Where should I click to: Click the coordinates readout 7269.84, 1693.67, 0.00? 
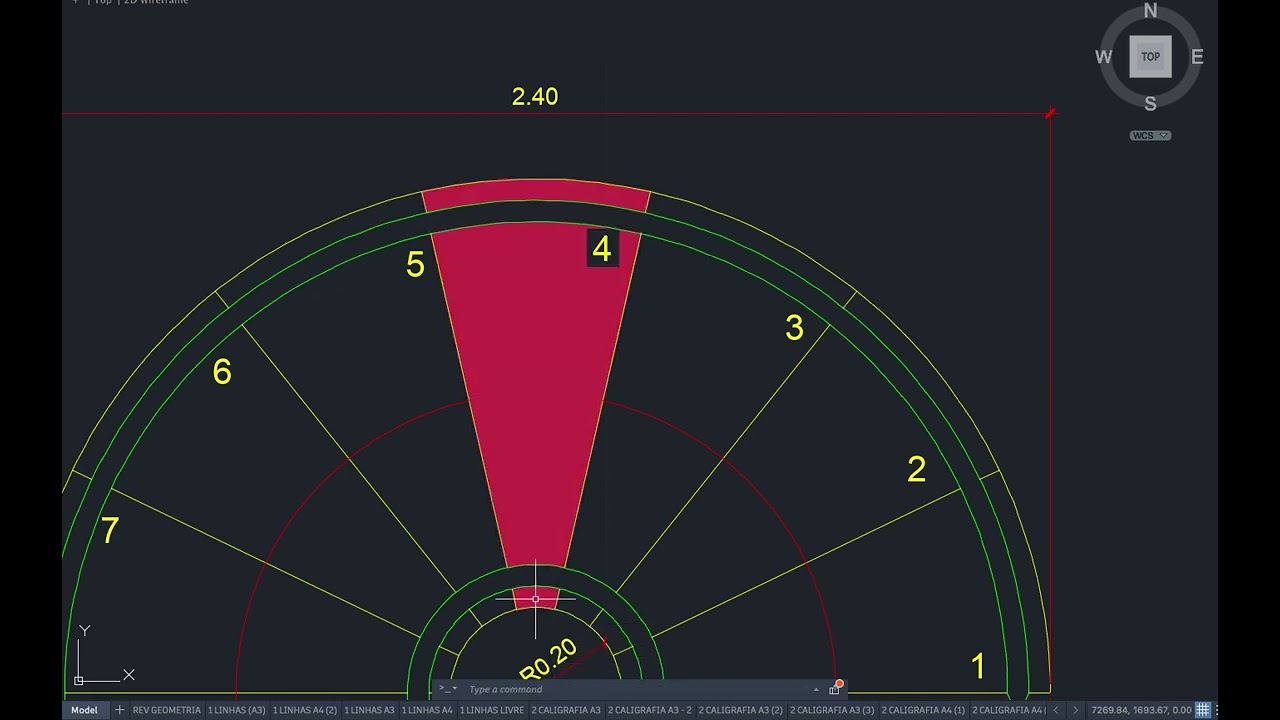[x=1141, y=710]
